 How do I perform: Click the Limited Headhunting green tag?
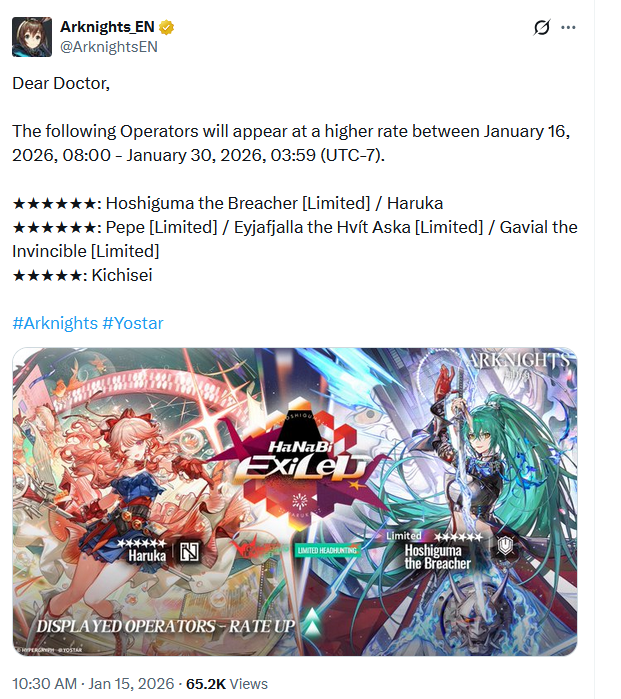click(327, 551)
